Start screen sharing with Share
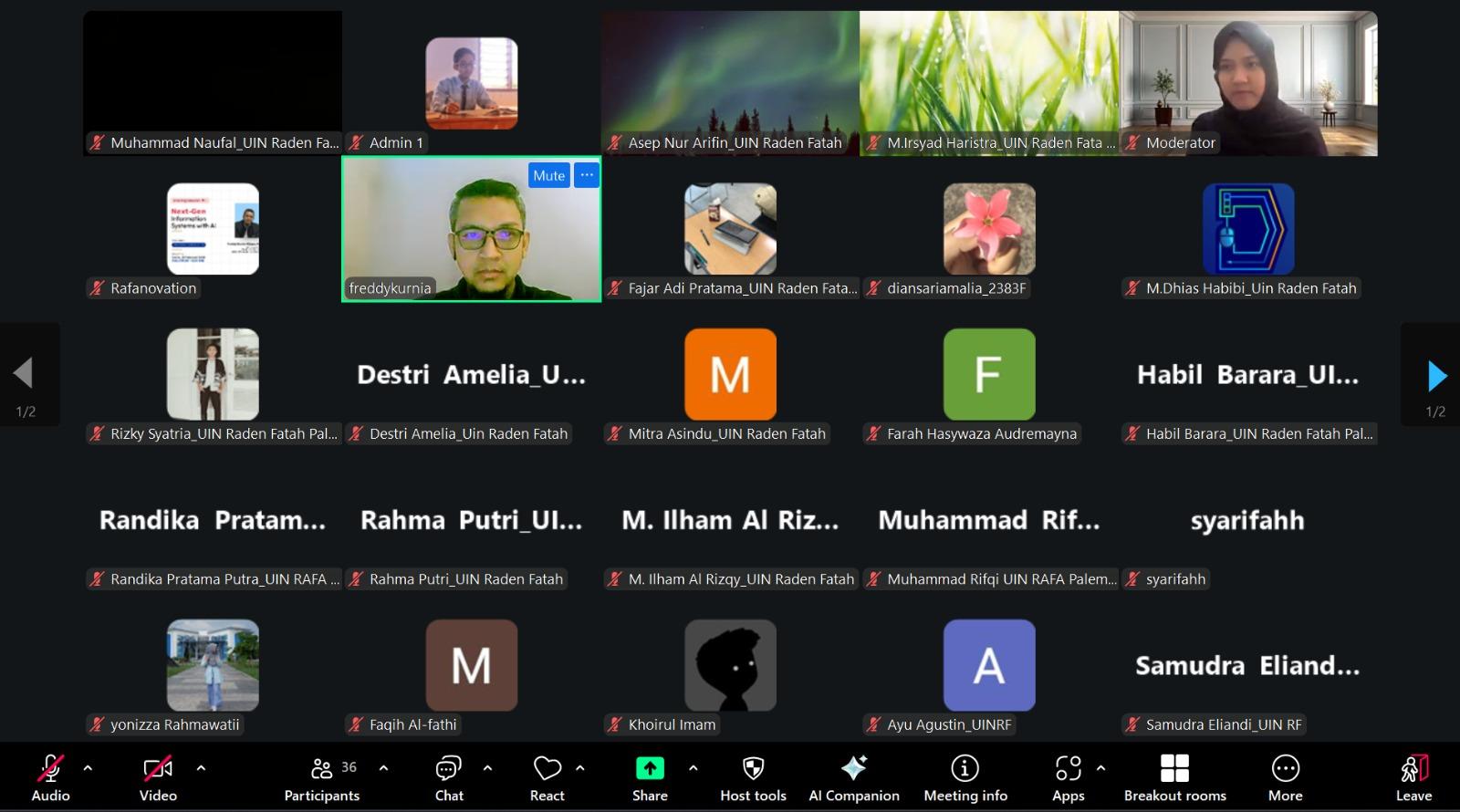Viewport: 1460px width, 812px height. (x=650, y=777)
